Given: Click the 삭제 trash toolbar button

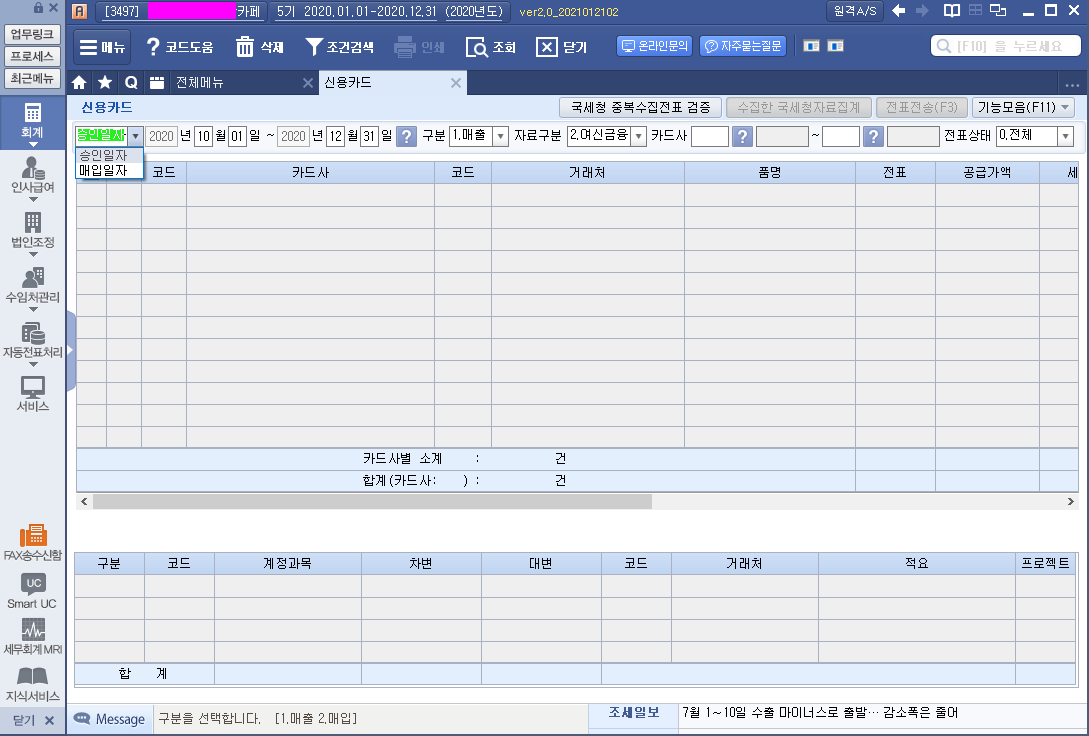Looking at the screenshot, I should (259, 47).
